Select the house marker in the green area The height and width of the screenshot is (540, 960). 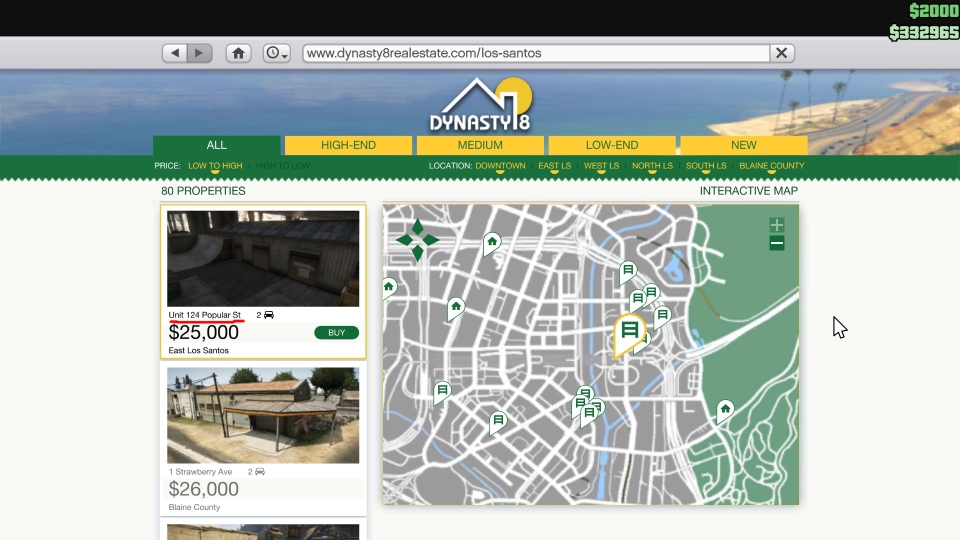(725, 410)
